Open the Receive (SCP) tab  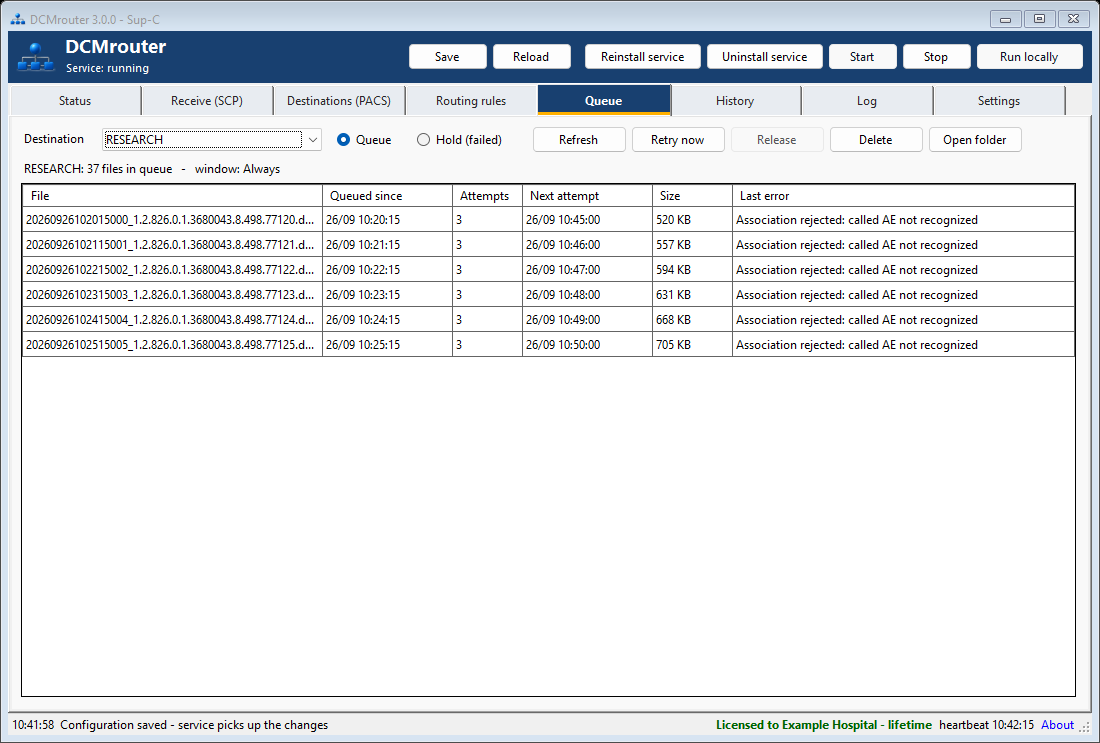[x=207, y=100]
